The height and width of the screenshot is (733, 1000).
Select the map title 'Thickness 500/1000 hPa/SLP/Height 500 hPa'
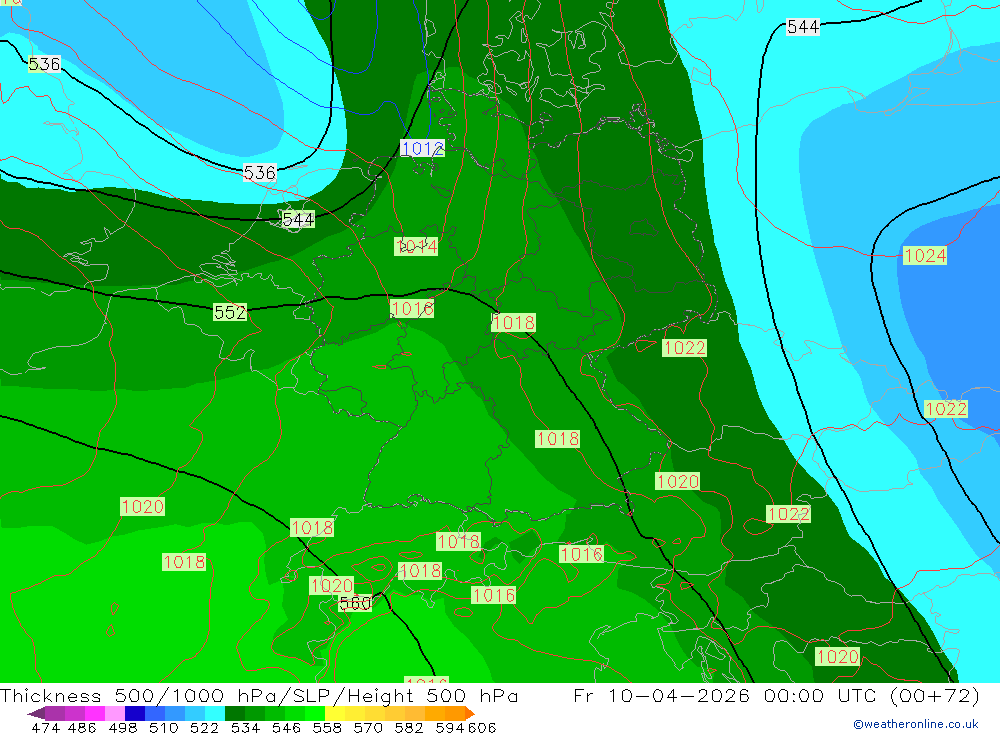pos(259,695)
